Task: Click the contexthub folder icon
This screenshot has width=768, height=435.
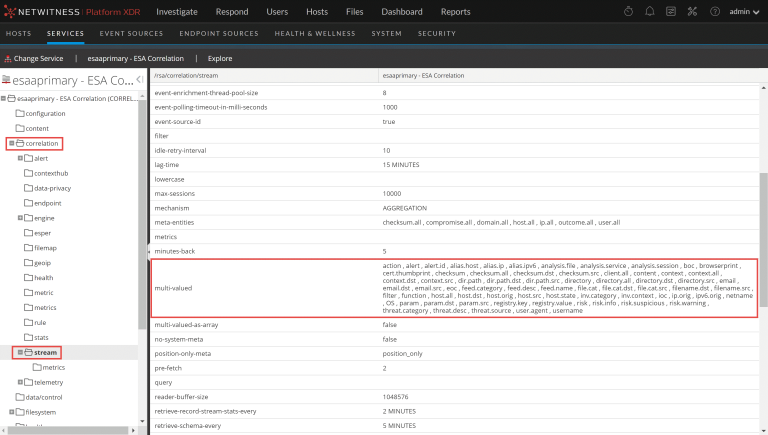Action: [28, 173]
